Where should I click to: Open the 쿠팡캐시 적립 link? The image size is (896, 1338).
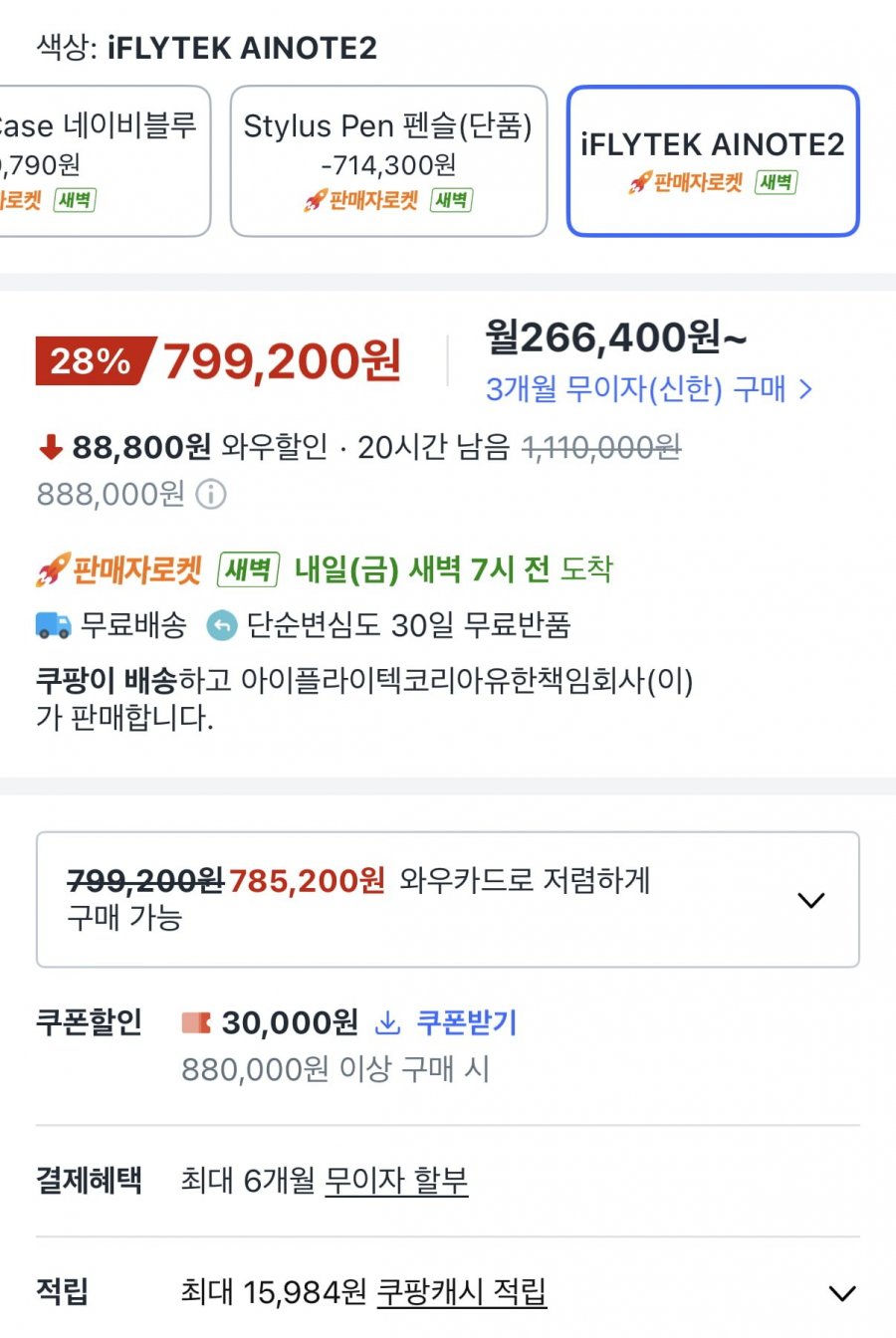pyautogui.click(x=462, y=1292)
